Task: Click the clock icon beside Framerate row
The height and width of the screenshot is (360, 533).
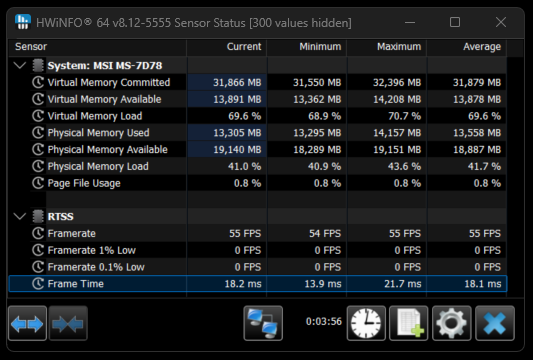Action: click(38, 234)
